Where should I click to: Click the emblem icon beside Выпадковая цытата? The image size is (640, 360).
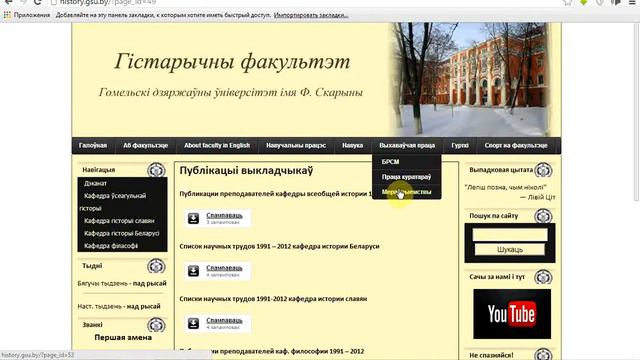click(543, 170)
